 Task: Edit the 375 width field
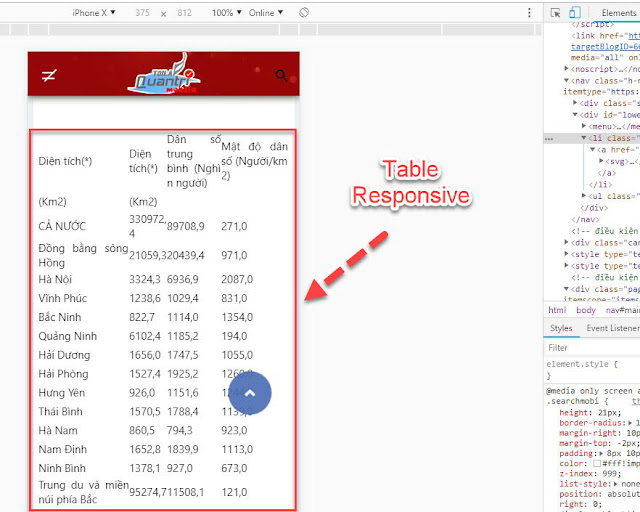[142, 13]
